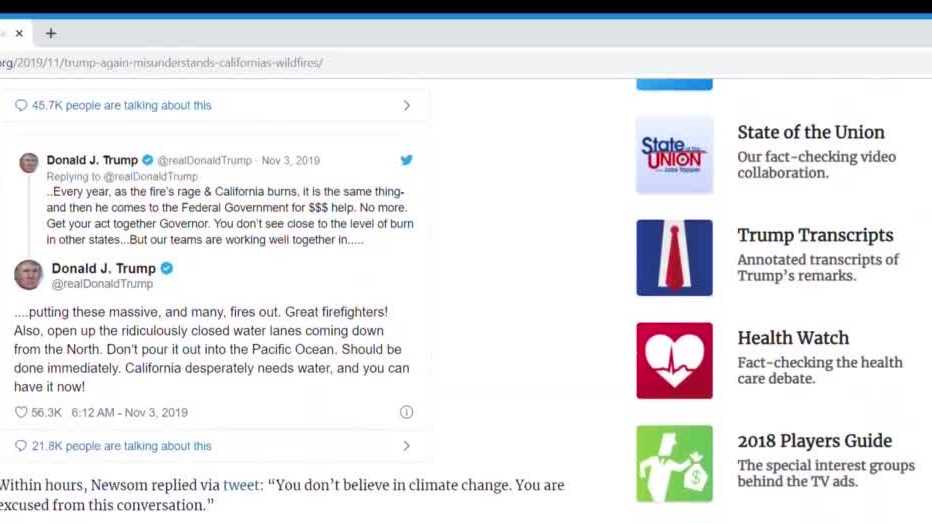The image size is (932, 523).
Task: Click the 'tweet' hyperlink in Newsom paragraph
Action: pyautogui.click(x=241, y=485)
